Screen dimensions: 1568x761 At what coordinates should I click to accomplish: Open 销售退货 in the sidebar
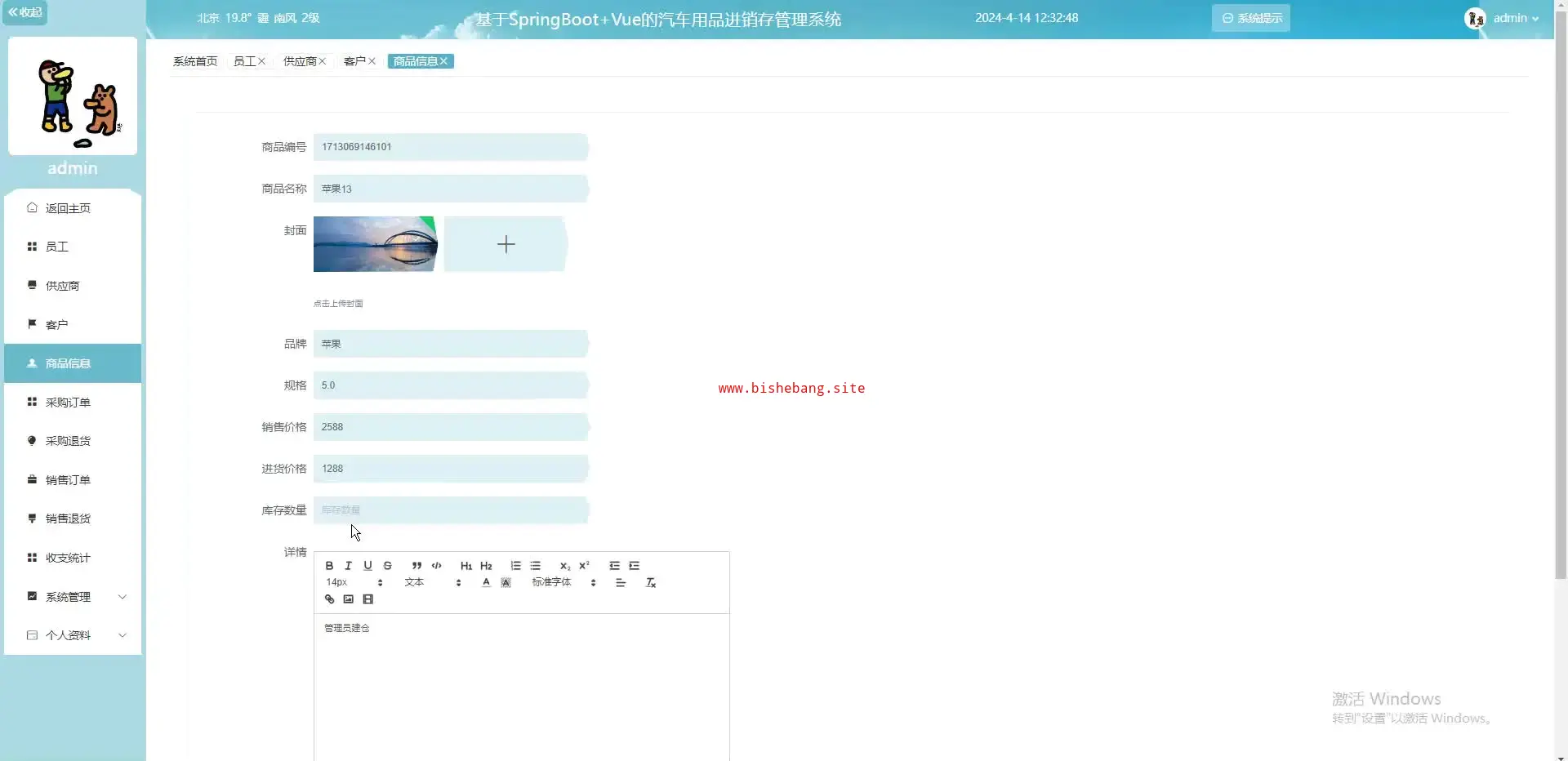[73, 518]
